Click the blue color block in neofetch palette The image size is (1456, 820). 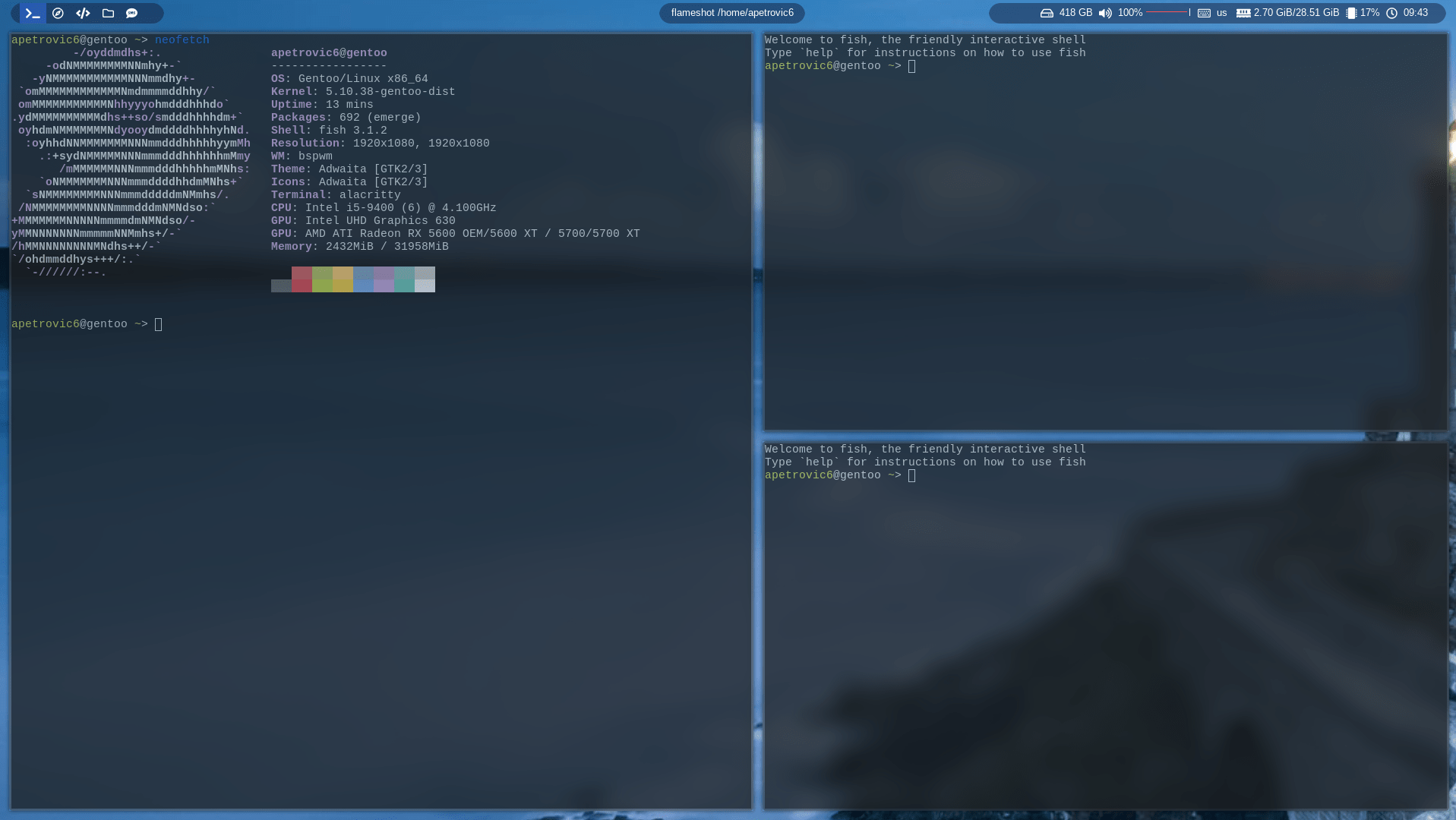(363, 279)
